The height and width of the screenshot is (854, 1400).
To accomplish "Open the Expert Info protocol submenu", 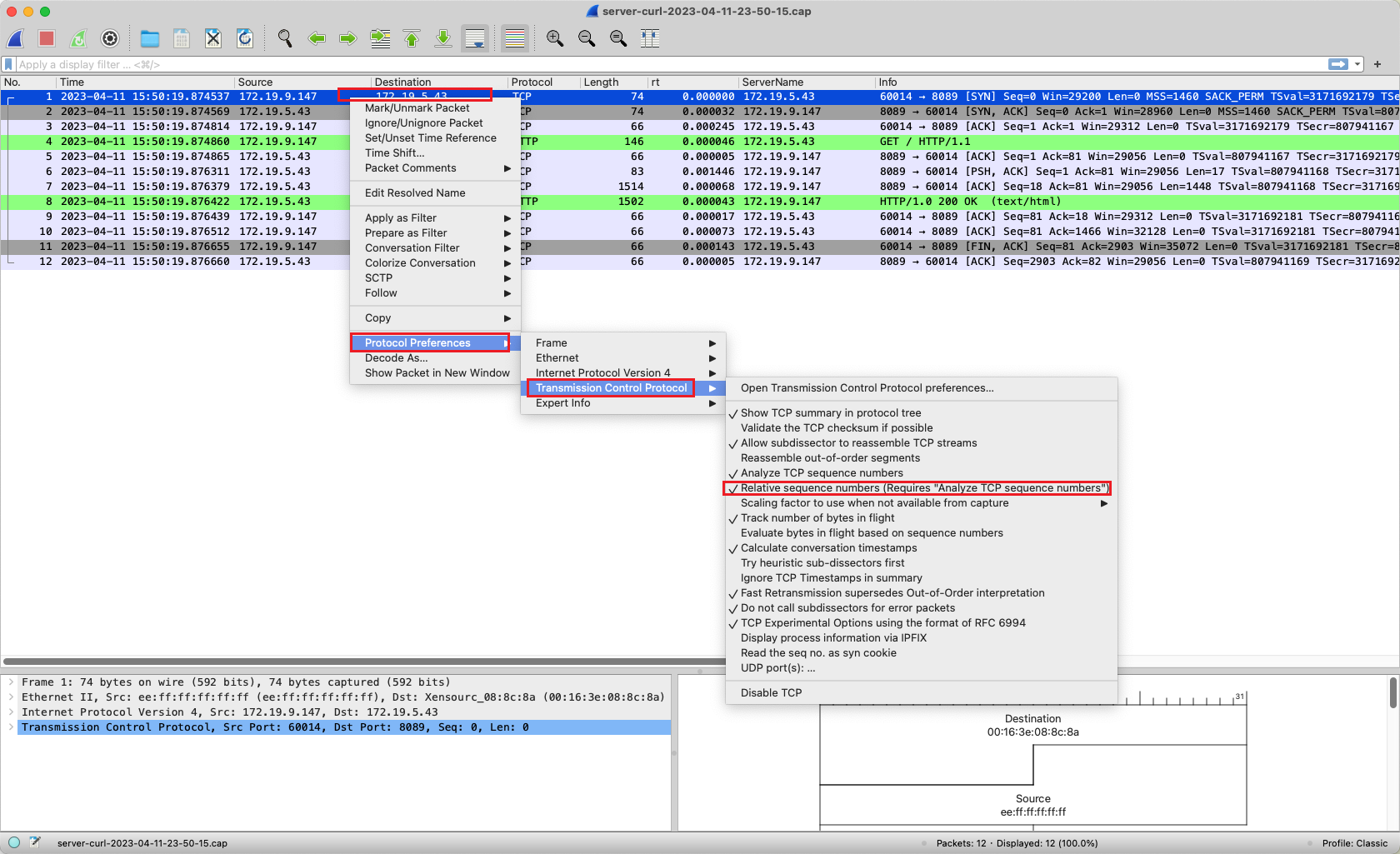I will coord(622,403).
